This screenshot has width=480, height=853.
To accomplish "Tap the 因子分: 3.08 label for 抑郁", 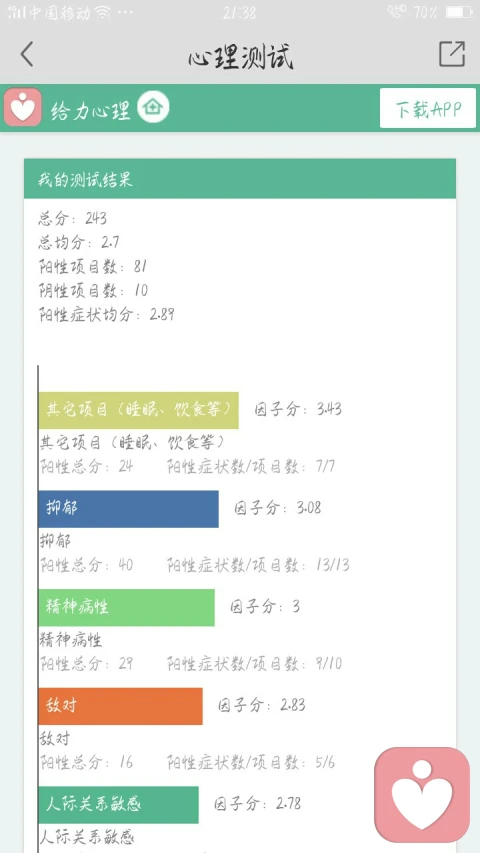I will [278, 508].
